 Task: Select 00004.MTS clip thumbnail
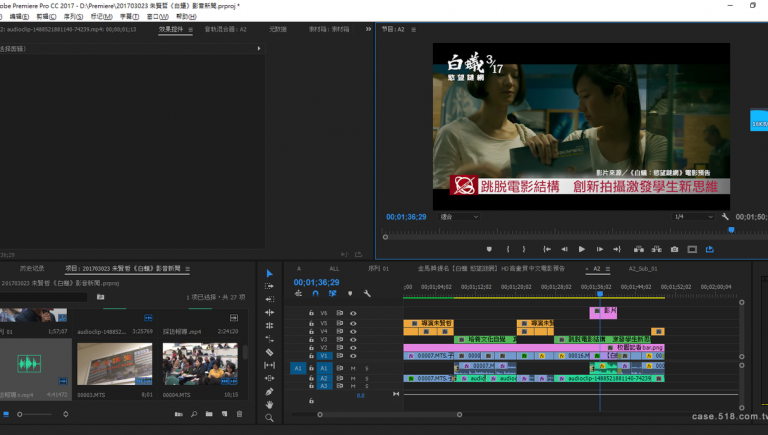coord(200,364)
